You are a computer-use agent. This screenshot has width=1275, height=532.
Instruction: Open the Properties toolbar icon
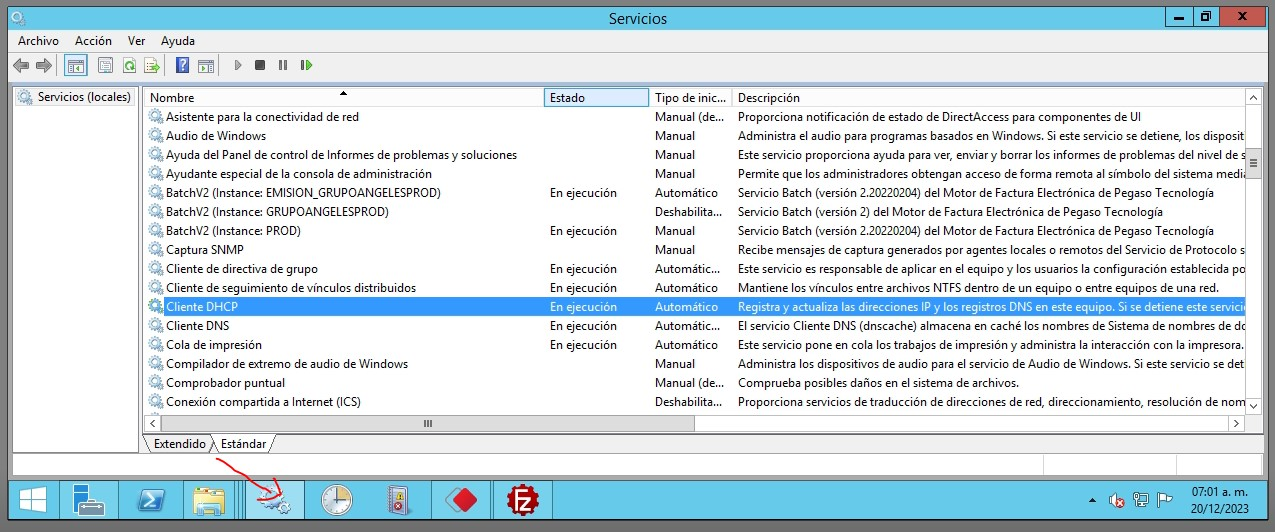(x=105, y=65)
